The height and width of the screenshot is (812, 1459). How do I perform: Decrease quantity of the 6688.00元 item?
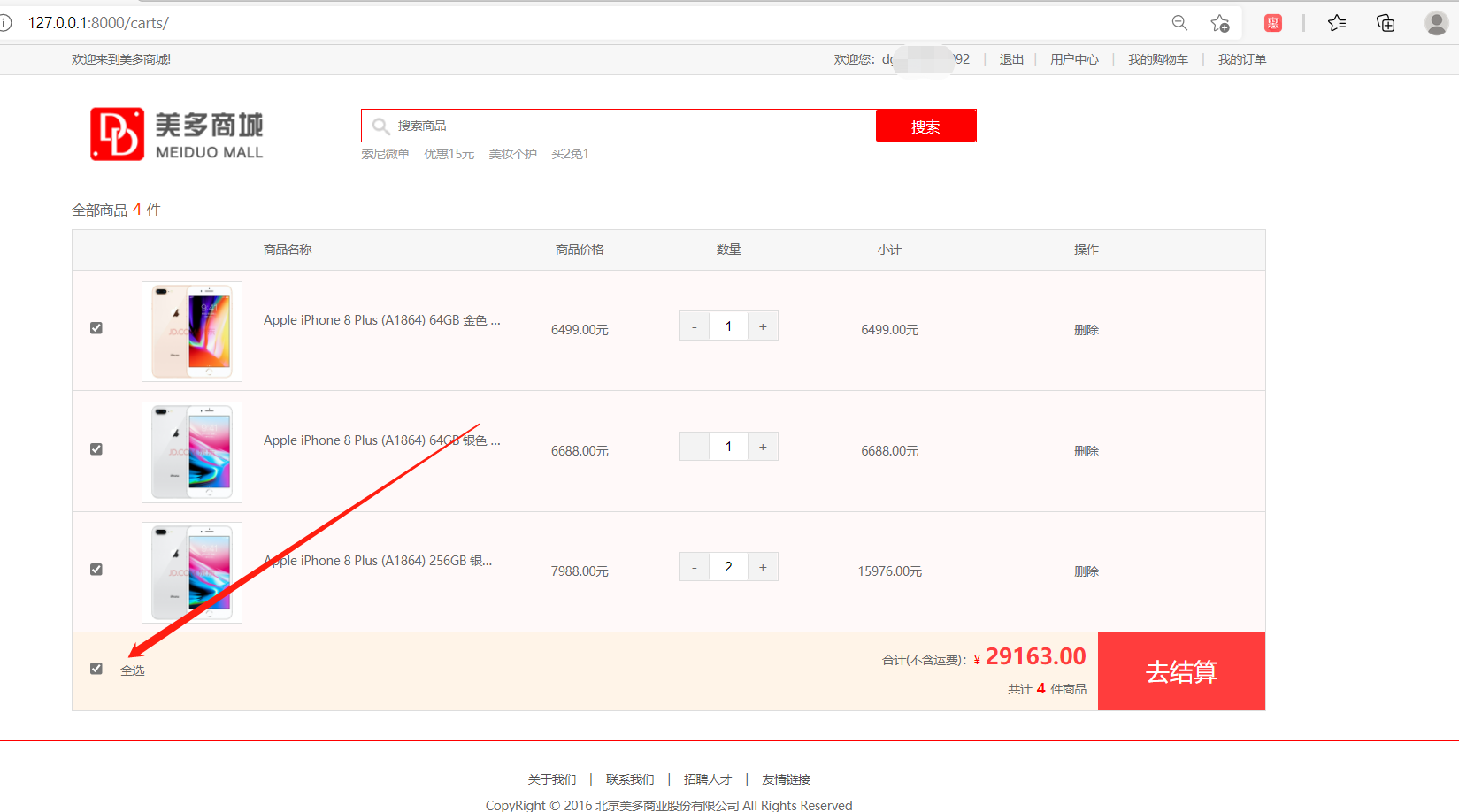(695, 447)
